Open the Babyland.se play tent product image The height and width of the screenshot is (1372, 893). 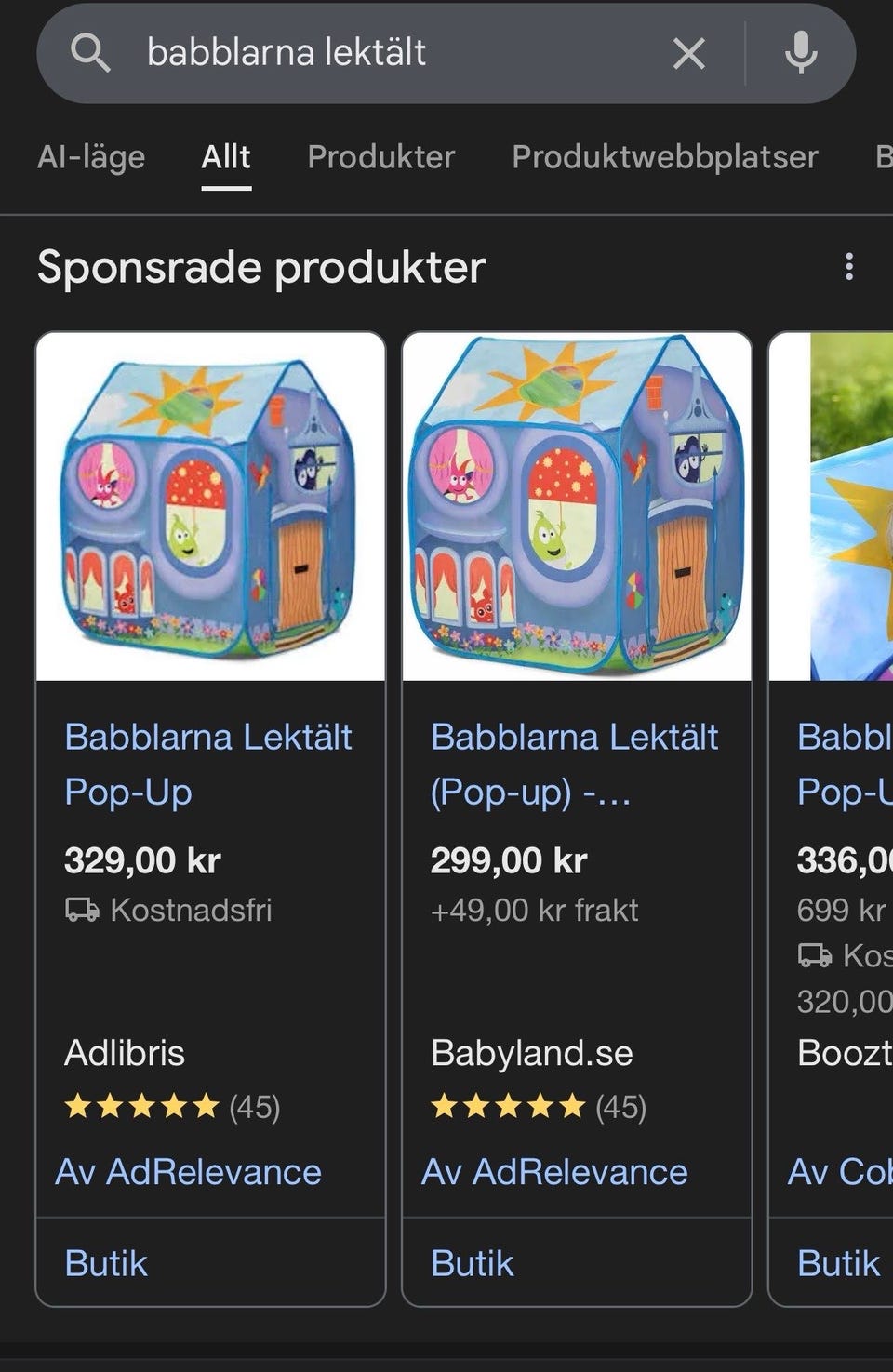point(577,507)
